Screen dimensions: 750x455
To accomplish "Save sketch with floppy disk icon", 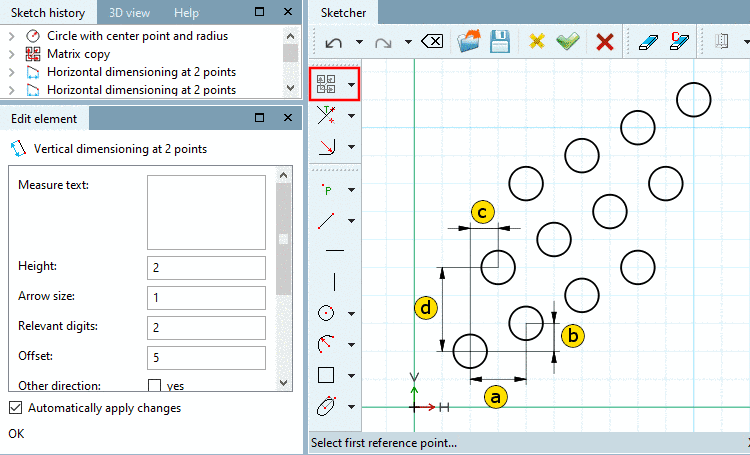I will coord(500,41).
